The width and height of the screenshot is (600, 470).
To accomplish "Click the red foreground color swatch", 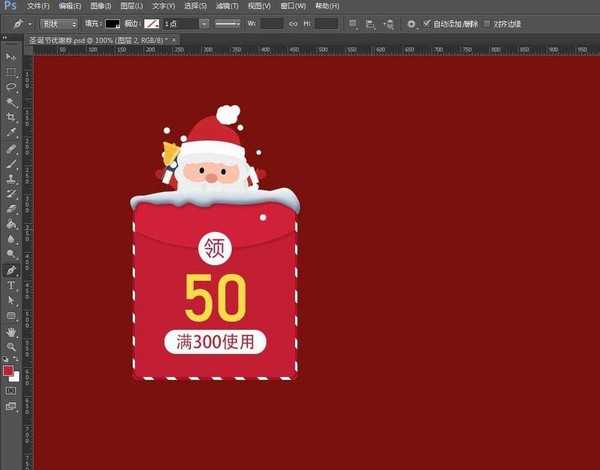I will click(8, 371).
